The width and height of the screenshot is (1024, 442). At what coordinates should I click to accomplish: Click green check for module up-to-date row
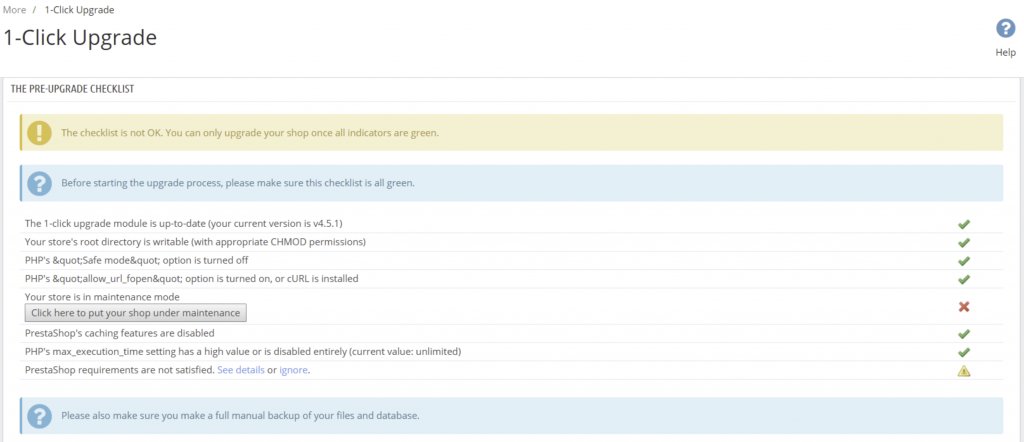tap(963, 224)
